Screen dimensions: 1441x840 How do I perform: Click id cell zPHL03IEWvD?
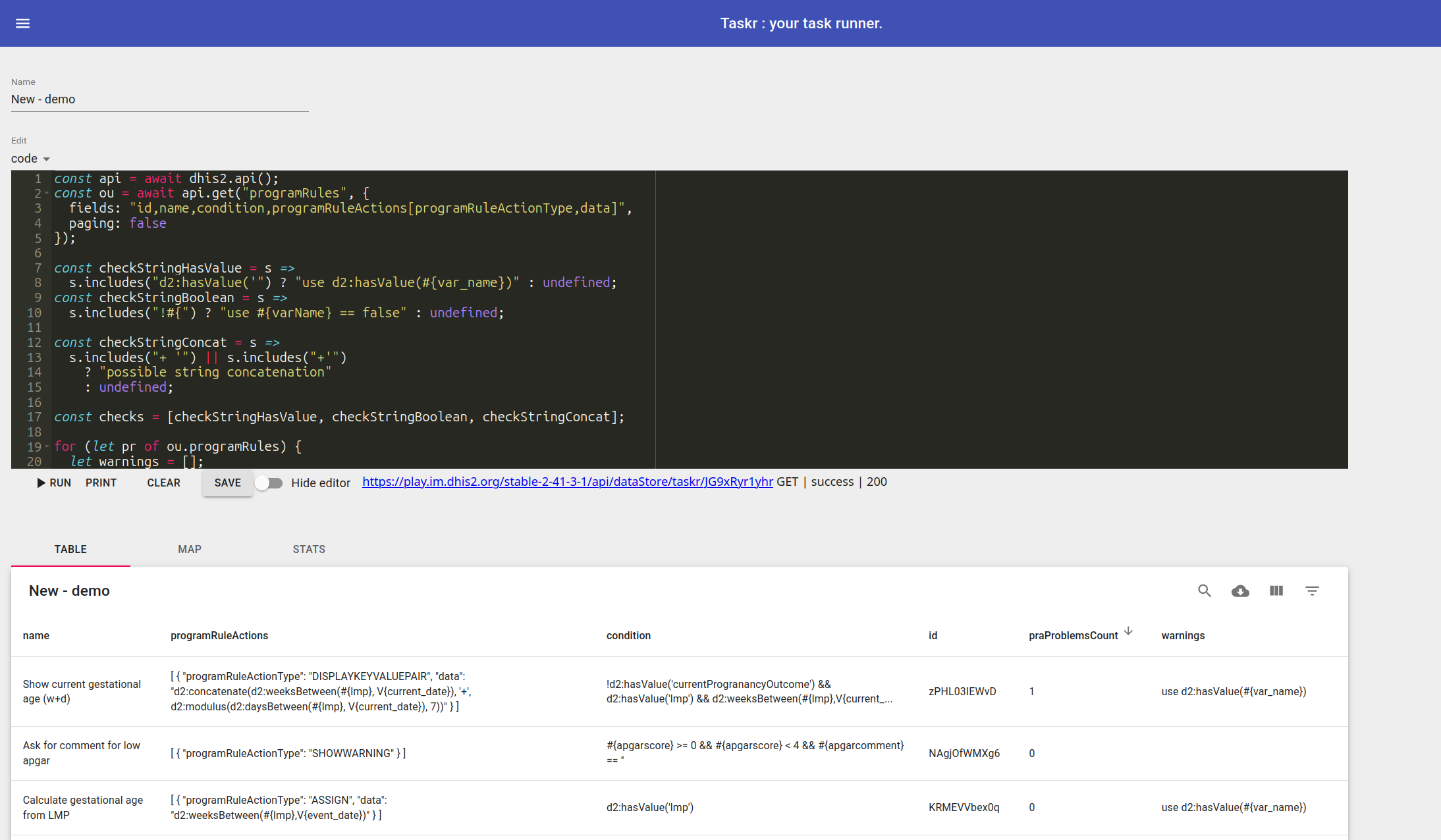(962, 692)
